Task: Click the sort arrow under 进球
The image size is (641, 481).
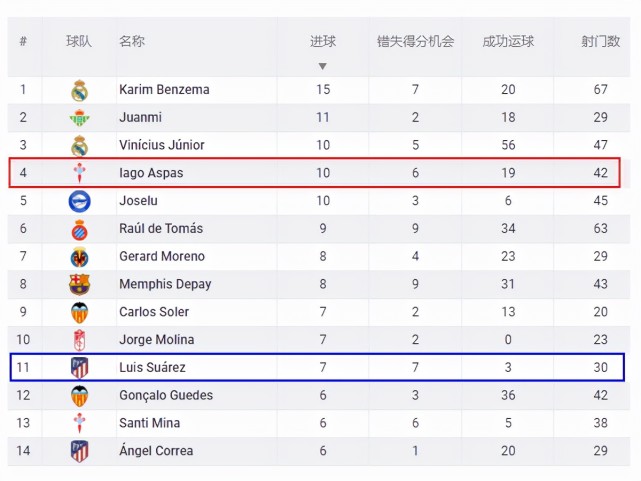Action: 322,67
